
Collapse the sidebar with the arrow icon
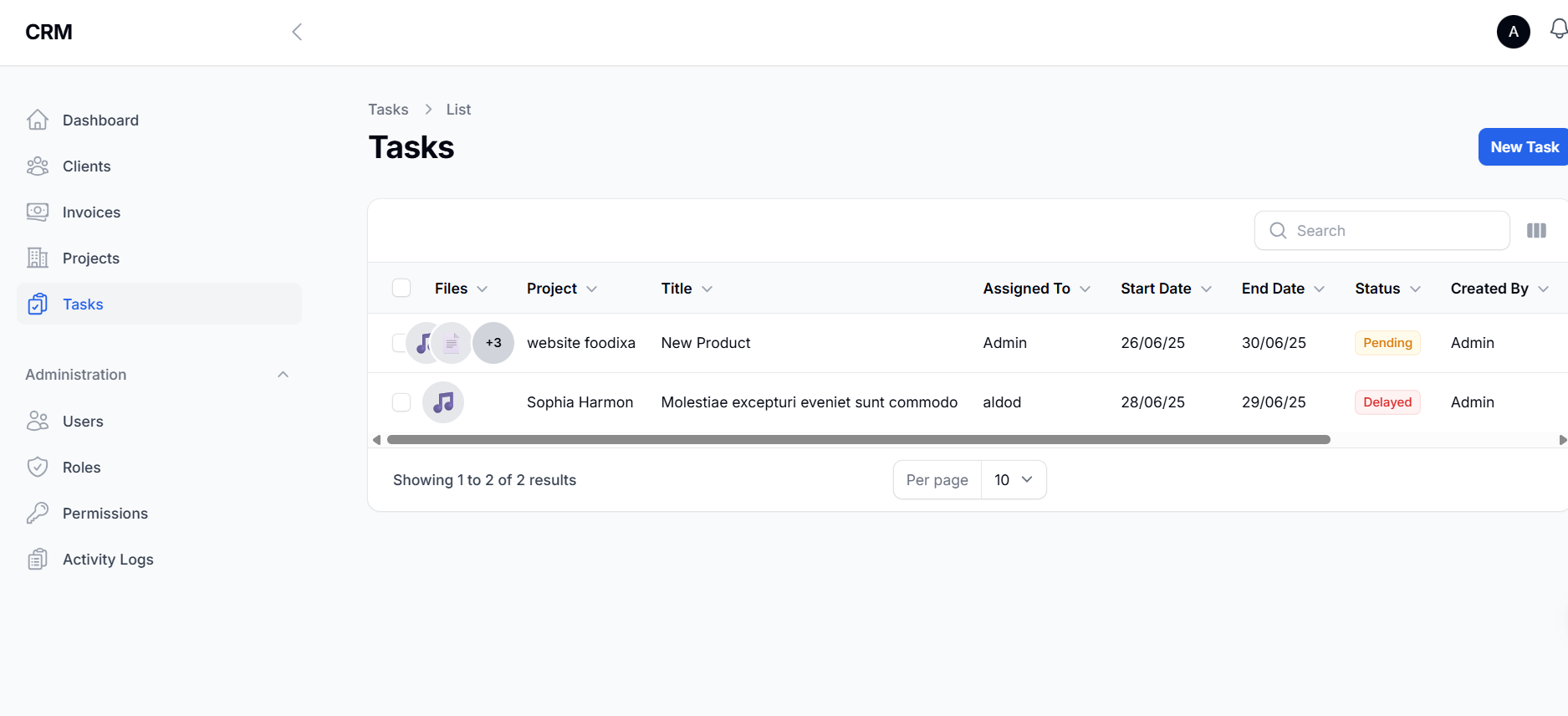tap(297, 32)
